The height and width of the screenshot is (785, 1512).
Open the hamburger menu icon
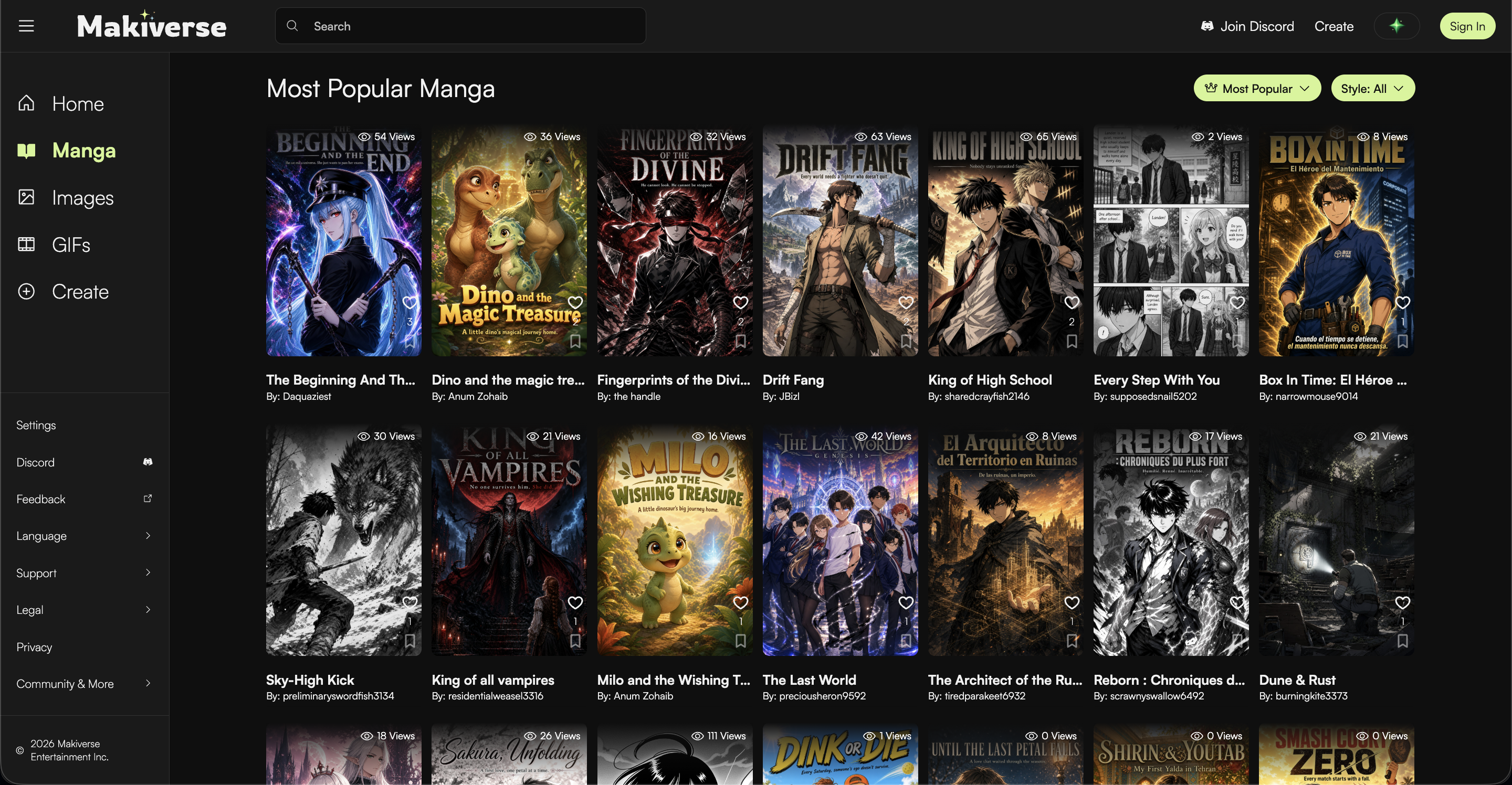pos(26,26)
